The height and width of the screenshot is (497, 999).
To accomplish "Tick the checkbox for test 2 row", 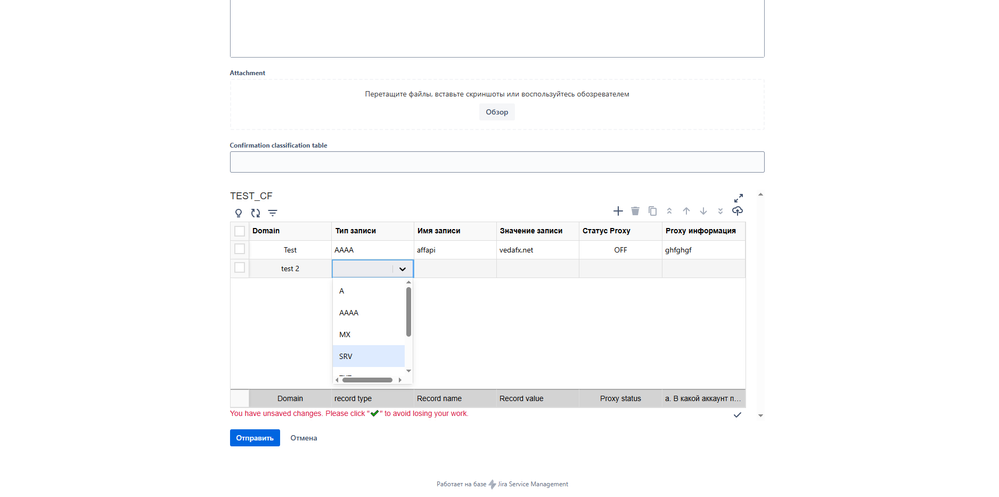I will (x=240, y=268).
